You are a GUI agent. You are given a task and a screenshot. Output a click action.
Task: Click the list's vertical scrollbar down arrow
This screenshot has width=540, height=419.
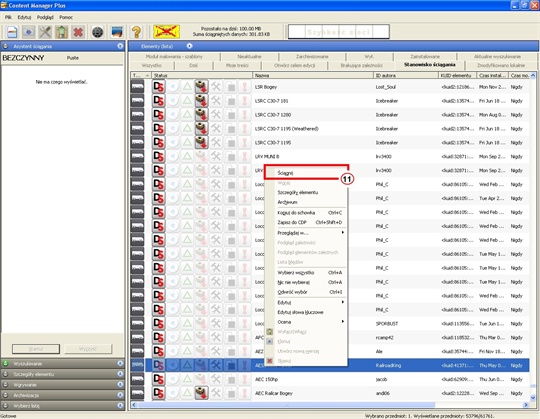click(x=533, y=397)
